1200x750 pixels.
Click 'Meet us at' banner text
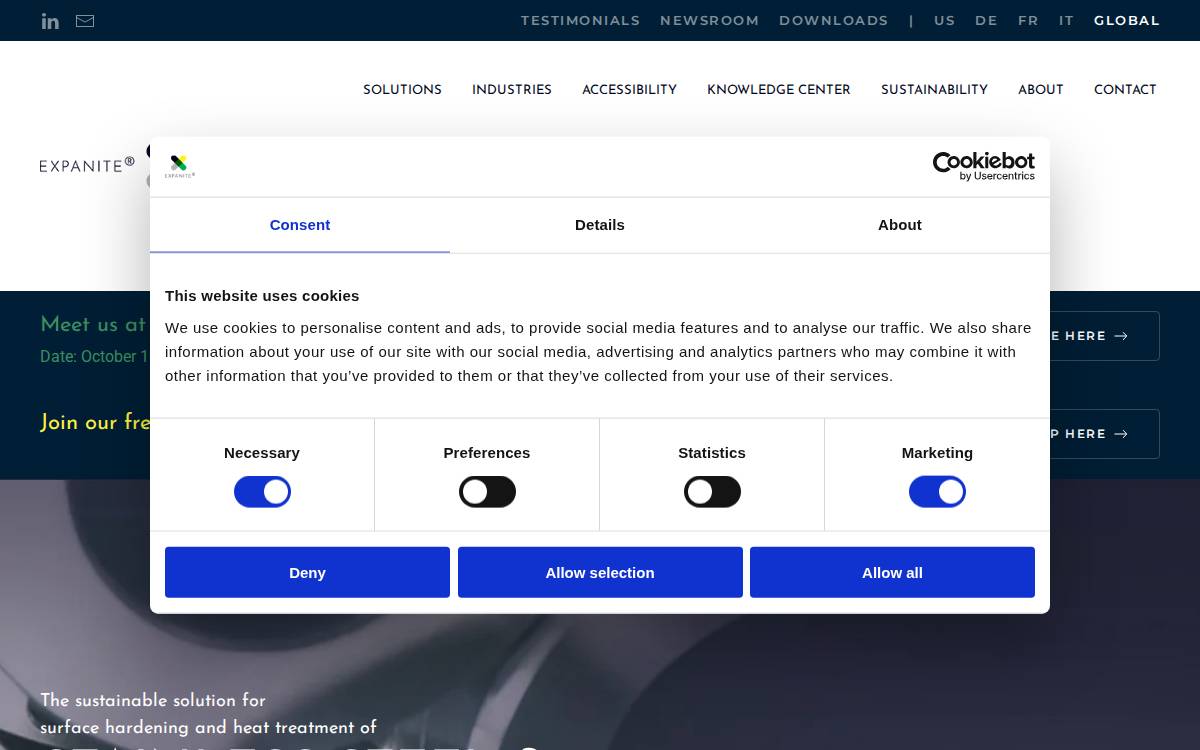94,324
